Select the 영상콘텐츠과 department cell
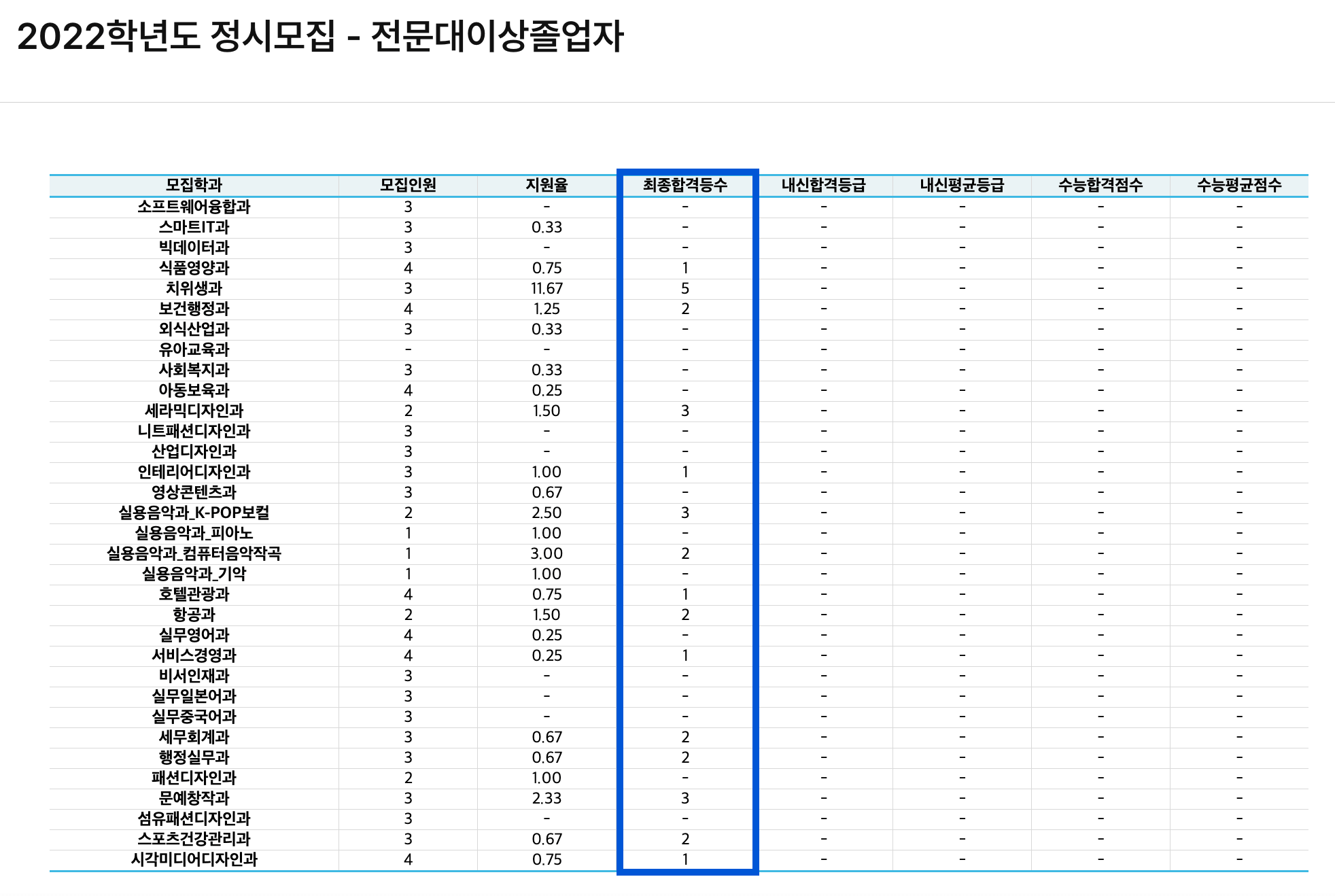This screenshot has height=896, width=1335. [194, 492]
